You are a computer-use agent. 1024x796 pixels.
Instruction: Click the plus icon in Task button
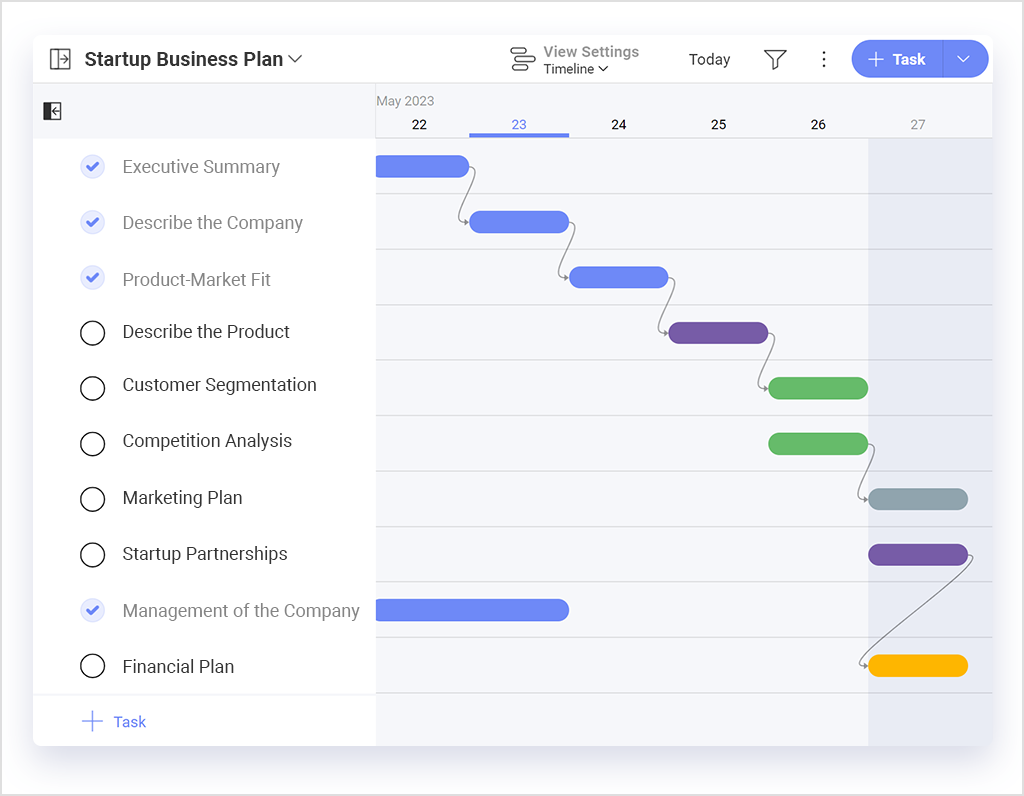coord(876,60)
